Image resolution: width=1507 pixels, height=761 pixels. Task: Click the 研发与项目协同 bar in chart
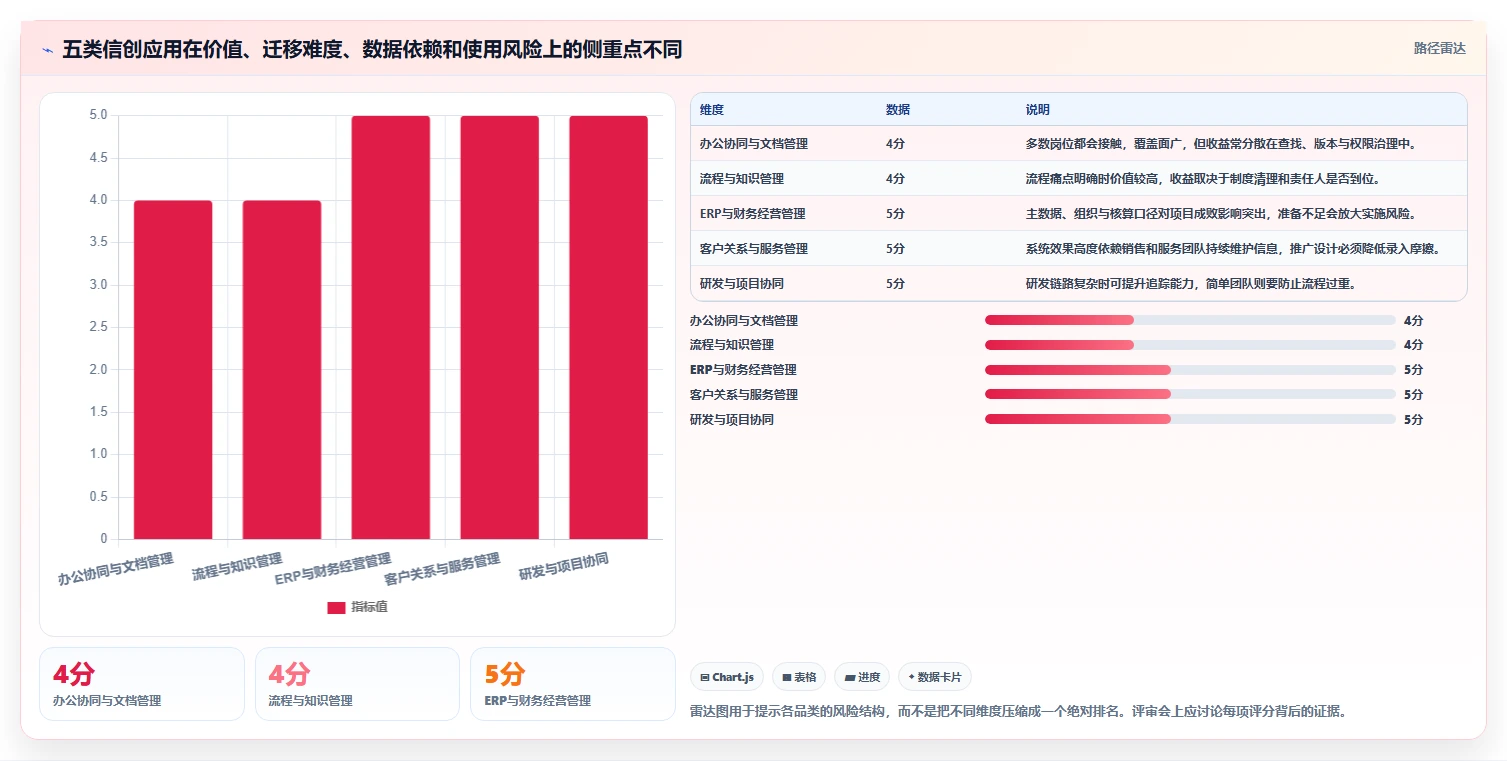(609, 328)
